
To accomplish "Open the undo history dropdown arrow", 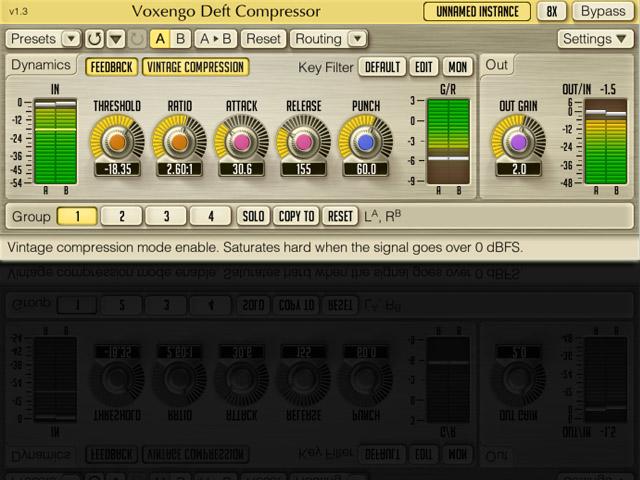I will [116, 39].
